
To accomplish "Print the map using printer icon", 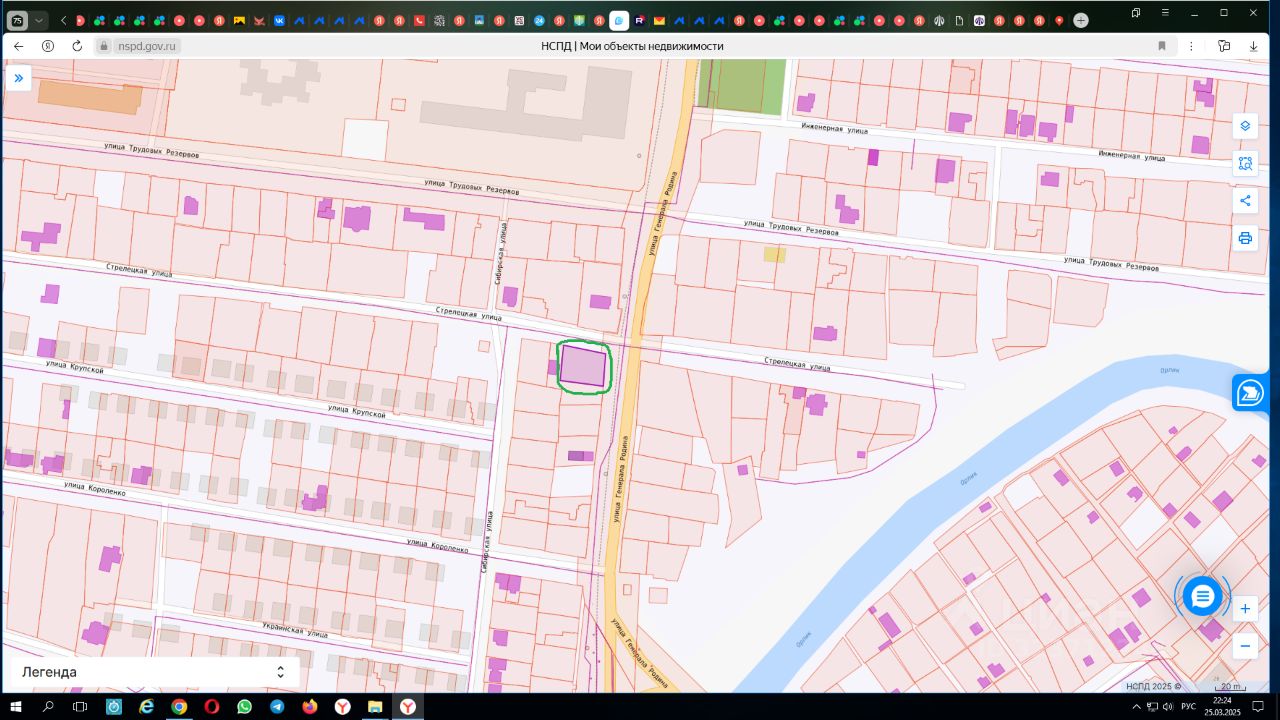I will tap(1245, 238).
